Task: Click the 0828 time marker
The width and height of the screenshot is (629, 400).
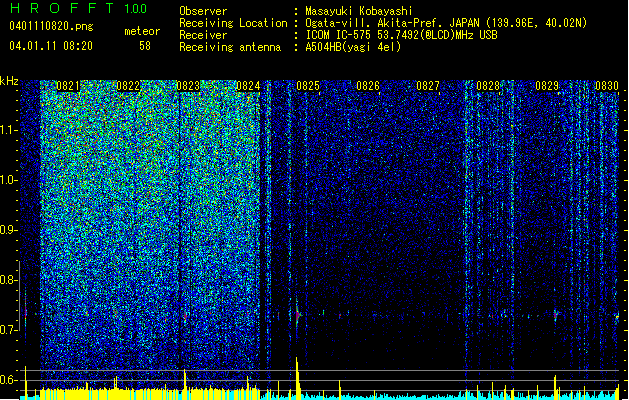Action: click(488, 86)
